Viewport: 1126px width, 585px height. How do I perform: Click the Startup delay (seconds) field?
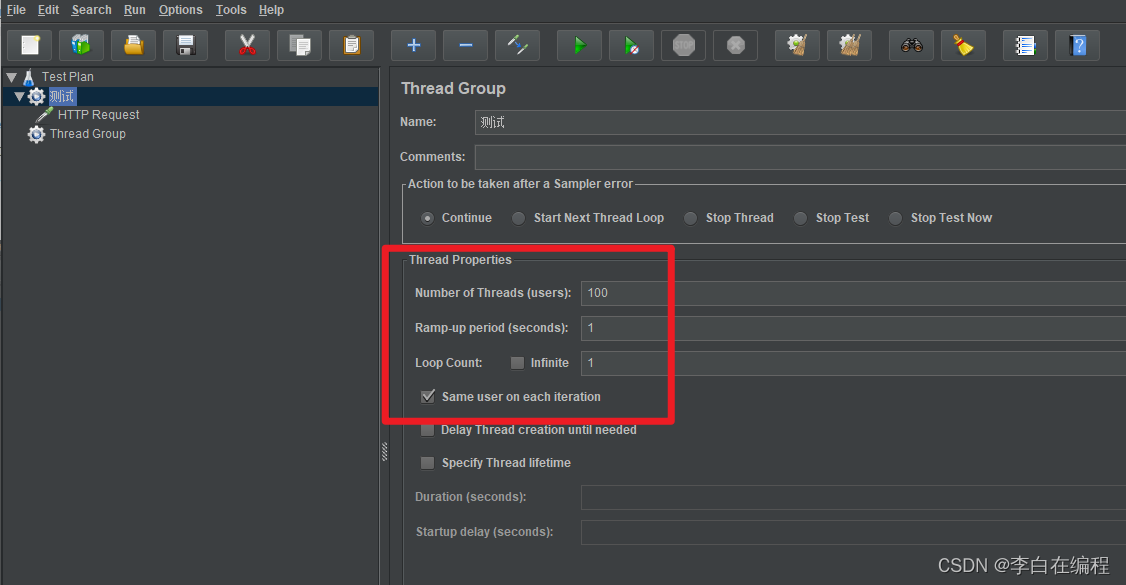[x=853, y=532]
